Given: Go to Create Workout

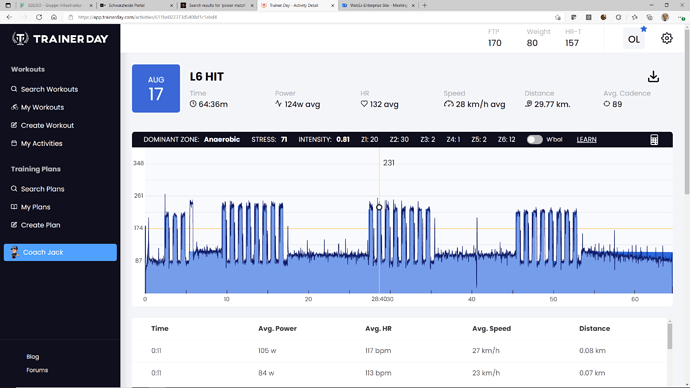Looking at the screenshot, I should click(x=42, y=125).
